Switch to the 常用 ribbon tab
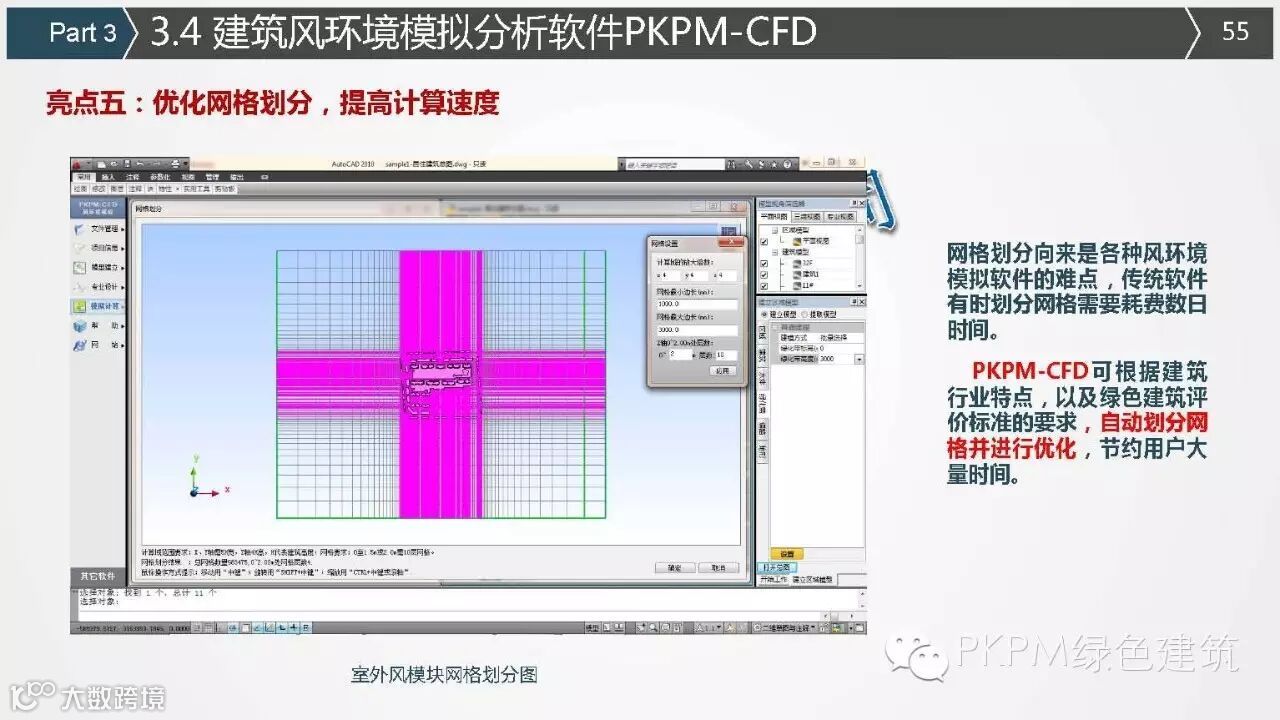 (x=83, y=176)
